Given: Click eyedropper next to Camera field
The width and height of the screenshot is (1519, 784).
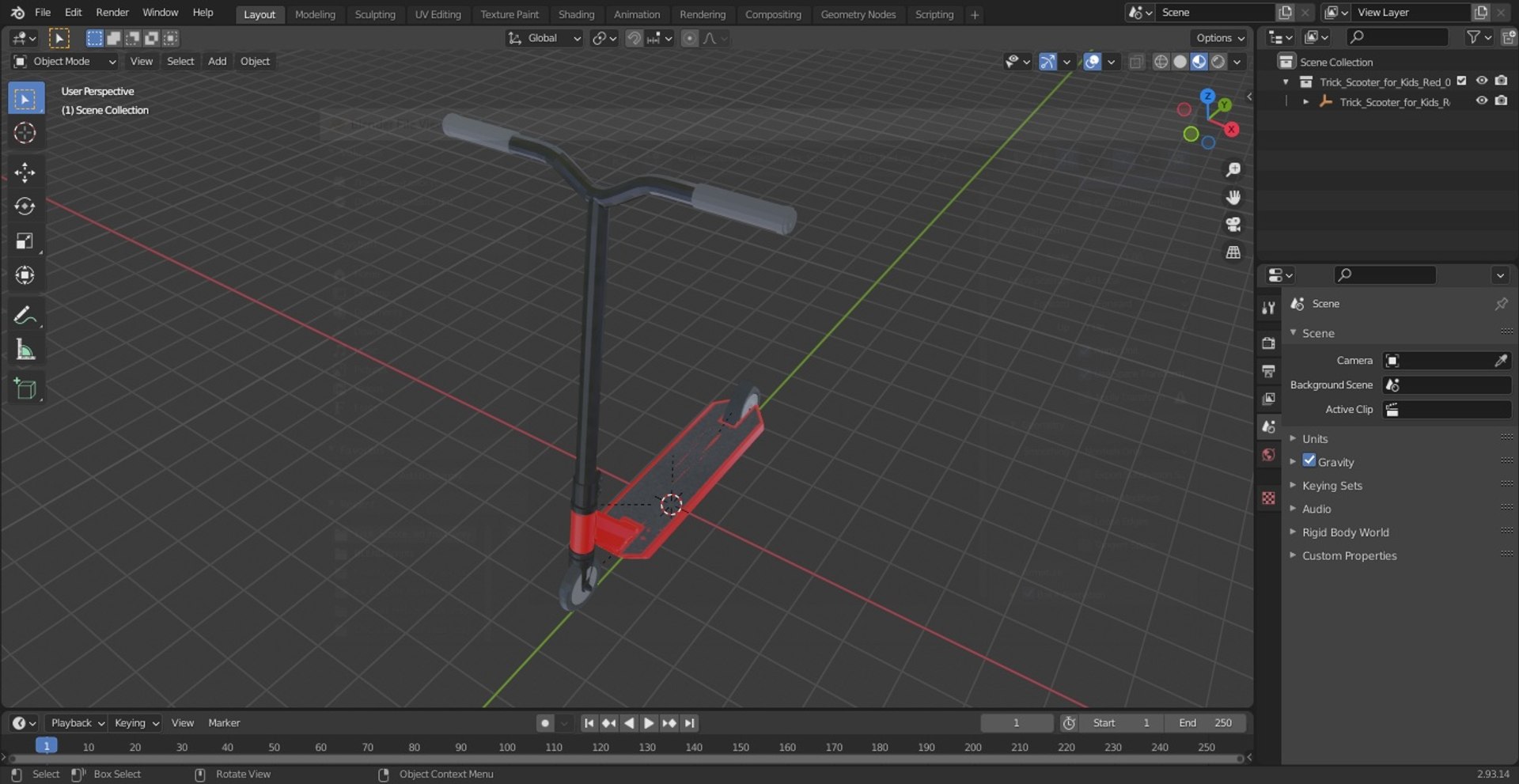Looking at the screenshot, I should [1500, 361].
